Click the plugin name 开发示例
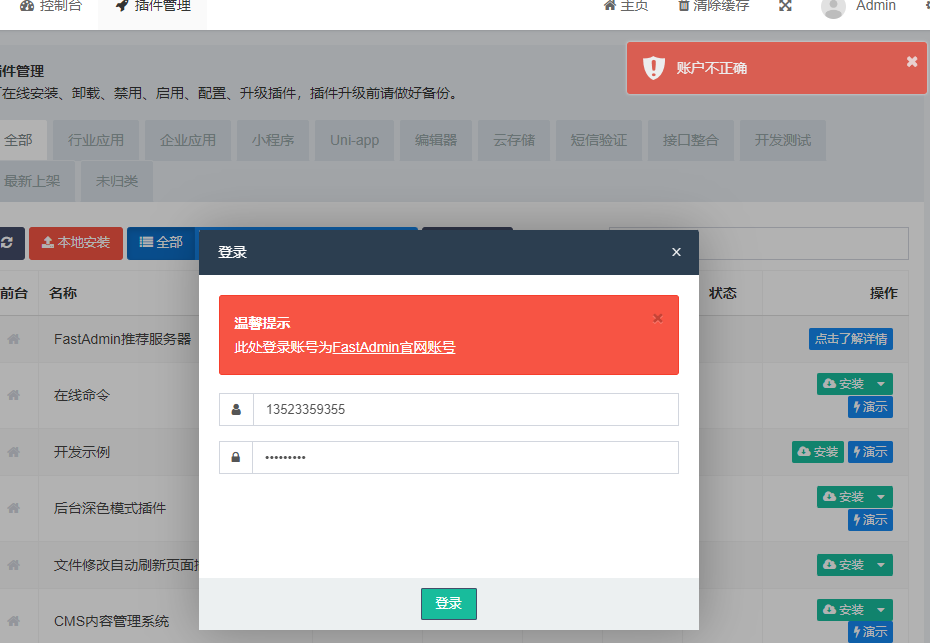This screenshot has height=643, width=930. click(82, 452)
